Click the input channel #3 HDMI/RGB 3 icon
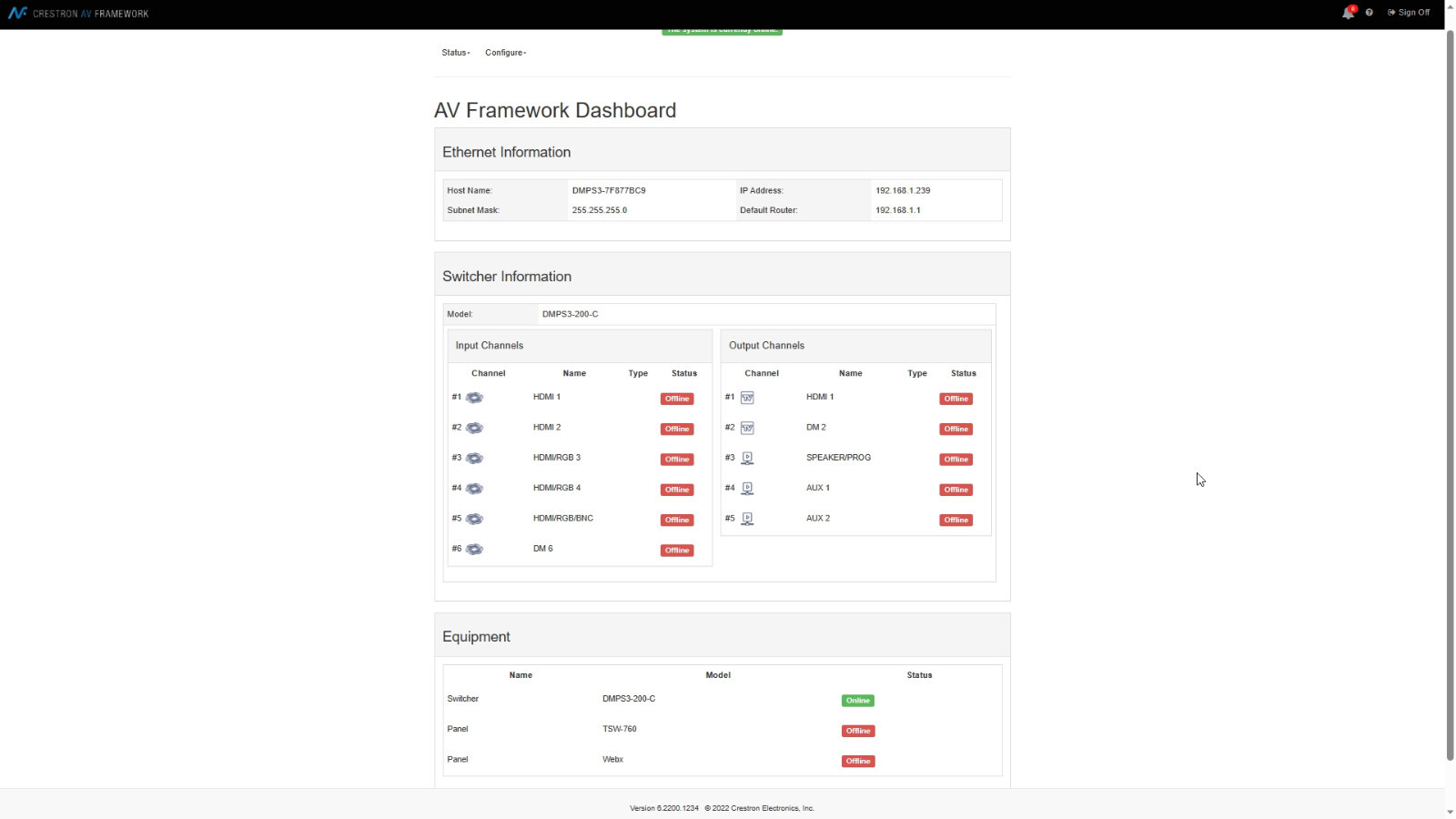Viewport: 1456px width, 819px height. [474, 459]
